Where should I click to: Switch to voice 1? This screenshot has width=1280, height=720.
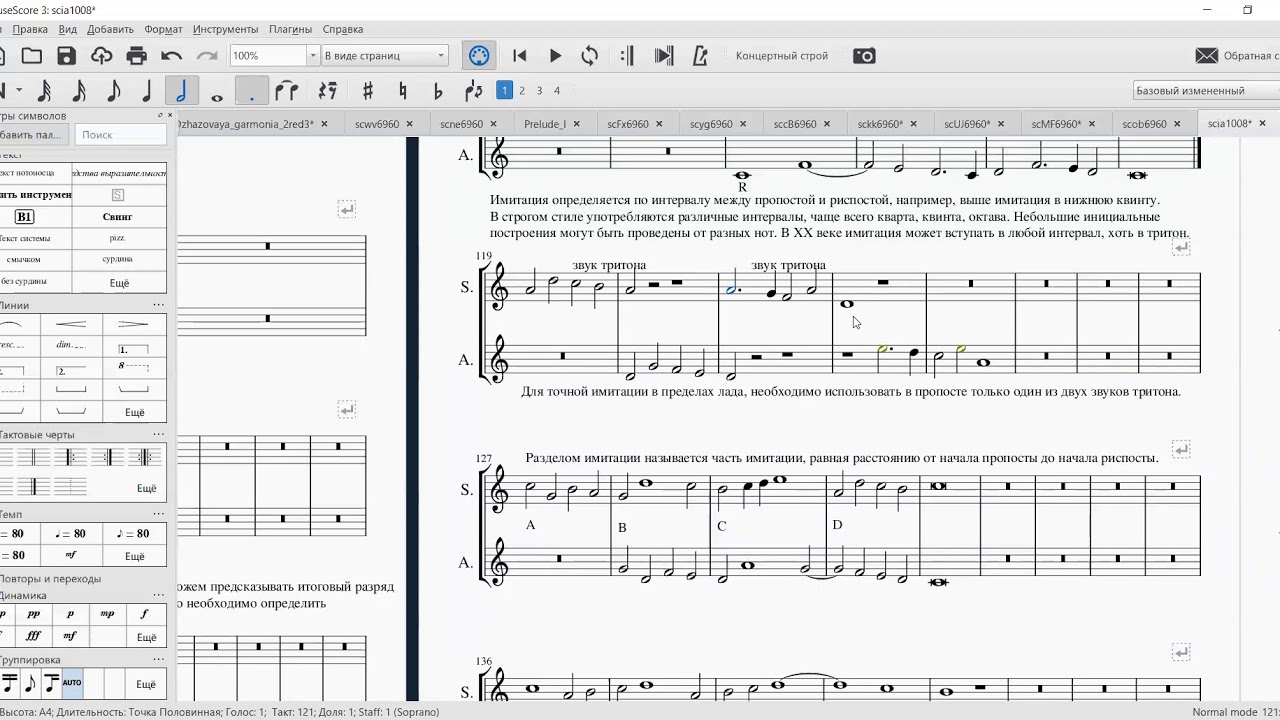pyautogui.click(x=505, y=90)
